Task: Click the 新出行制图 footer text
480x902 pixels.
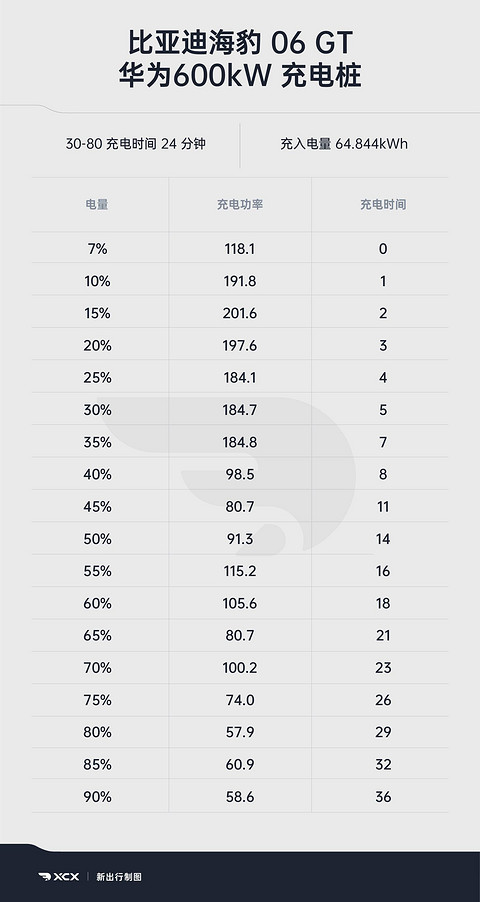Action: pos(119,877)
